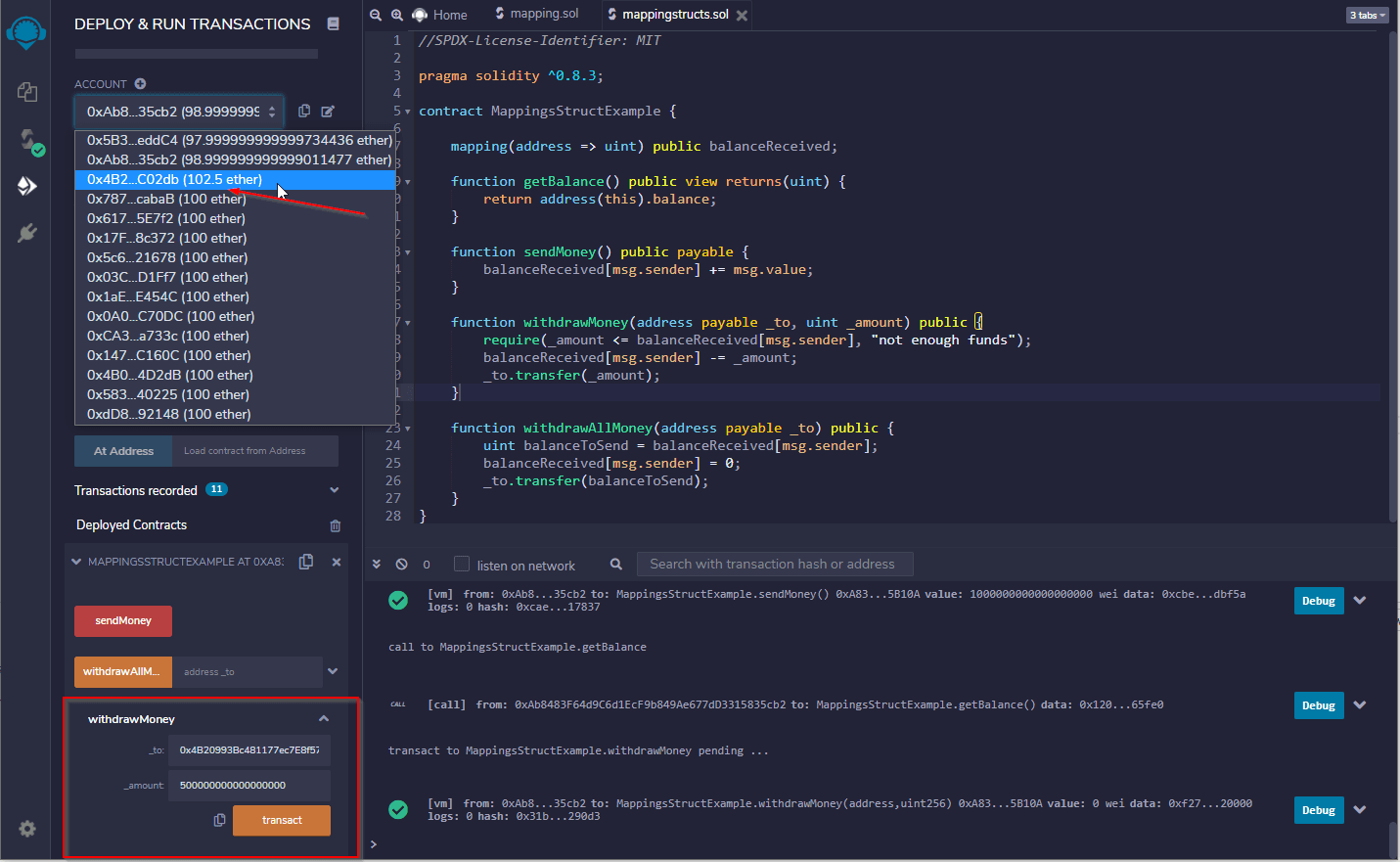Screen dimensions: 1400x862
Task: Open the account selector dropdown
Action: [x=179, y=112]
